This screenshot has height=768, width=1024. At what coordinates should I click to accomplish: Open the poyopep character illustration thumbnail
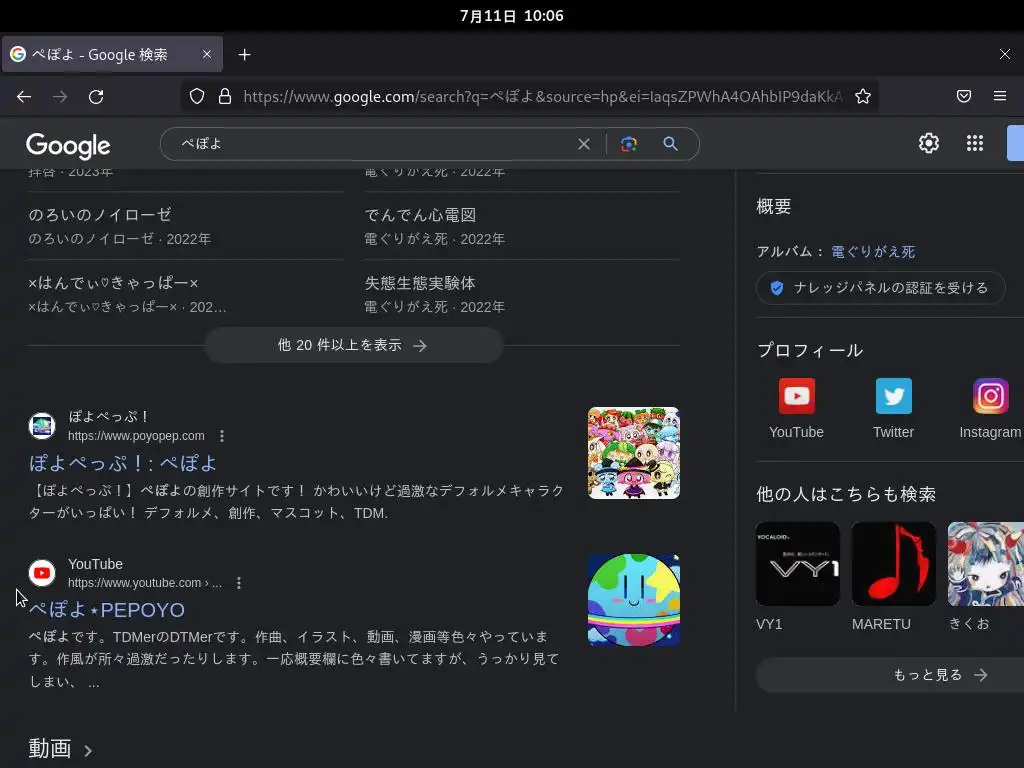pyautogui.click(x=633, y=453)
